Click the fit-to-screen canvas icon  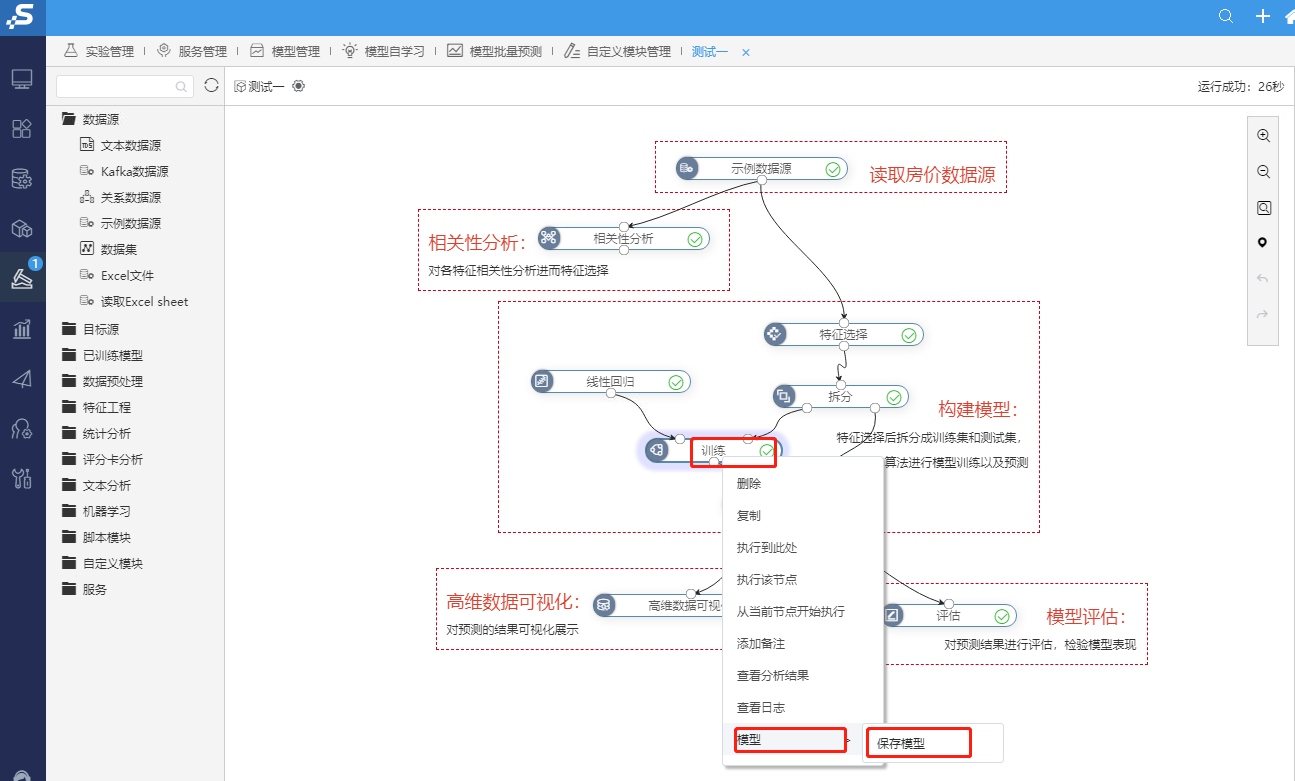click(x=1263, y=208)
